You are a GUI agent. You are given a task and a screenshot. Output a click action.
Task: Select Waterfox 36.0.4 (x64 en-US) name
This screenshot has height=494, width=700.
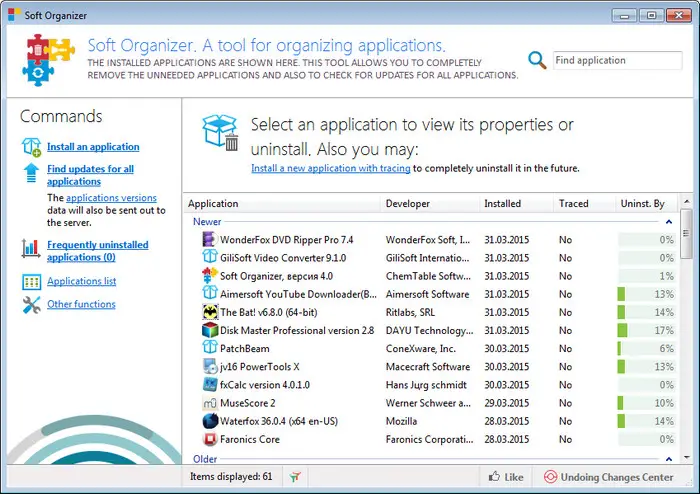click(279, 421)
